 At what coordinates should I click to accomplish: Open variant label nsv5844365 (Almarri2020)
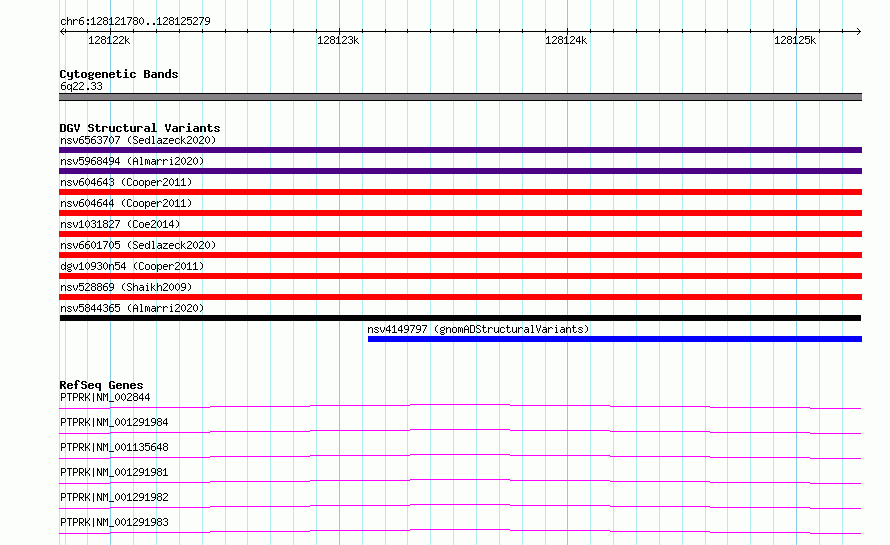coord(132,308)
